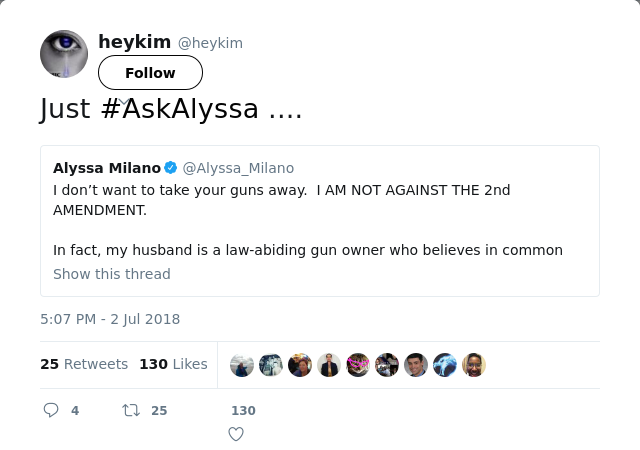Open Alyssa Milano's quoted profile name
Image resolution: width=640 pixels, height=450 pixels.
[106, 168]
